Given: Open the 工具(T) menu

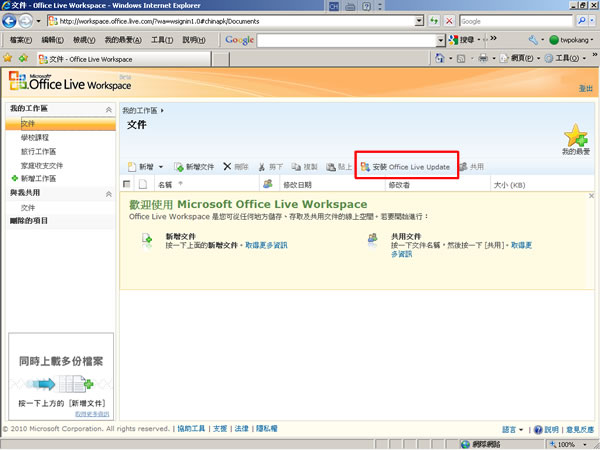Looking at the screenshot, I should click(162, 40).
